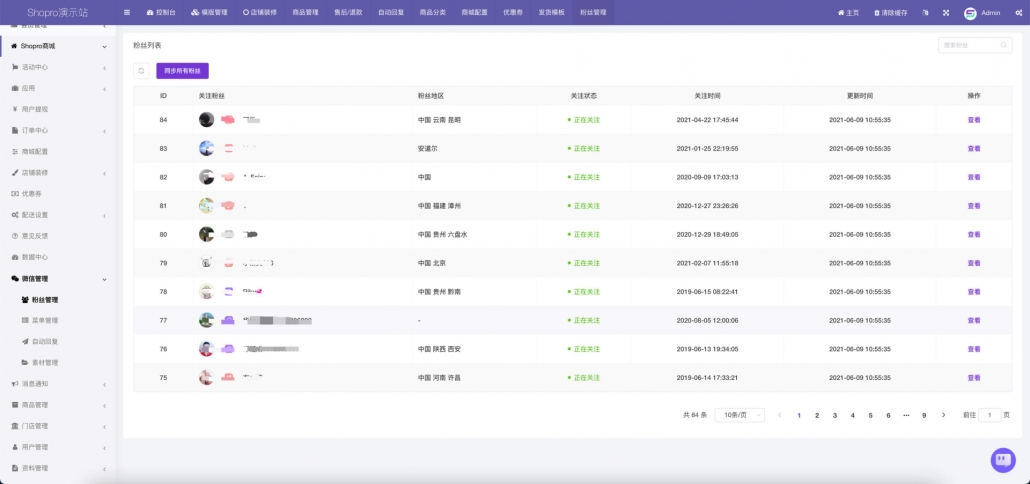The width and height of the screenshot is (1030, 484).
Task: Open the 发货模板 top tab
Action: pos(551,12)
